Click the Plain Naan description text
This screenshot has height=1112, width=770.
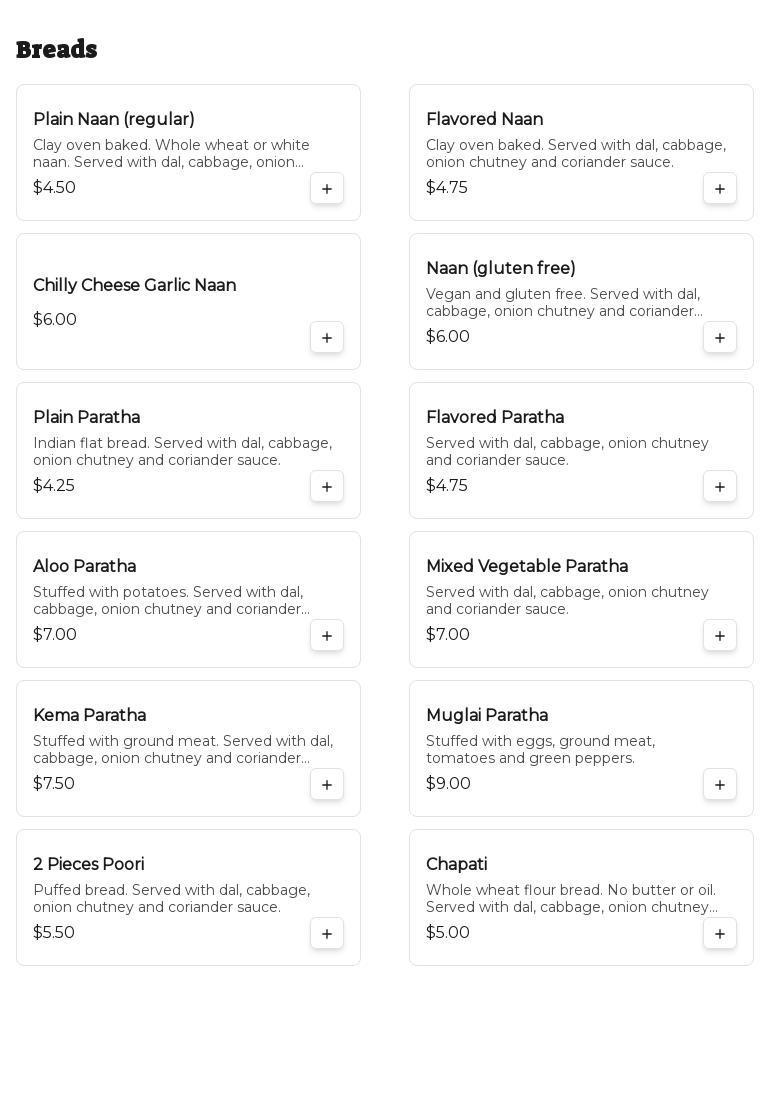171,154
